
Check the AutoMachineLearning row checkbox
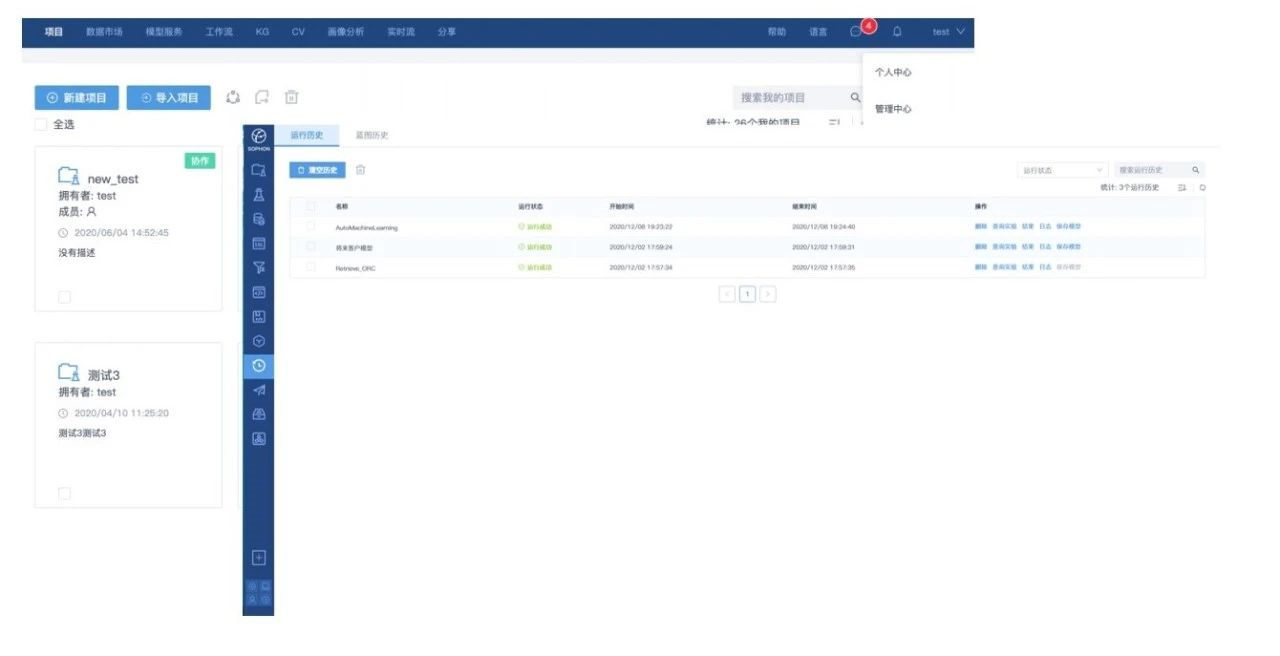point(311,226)
